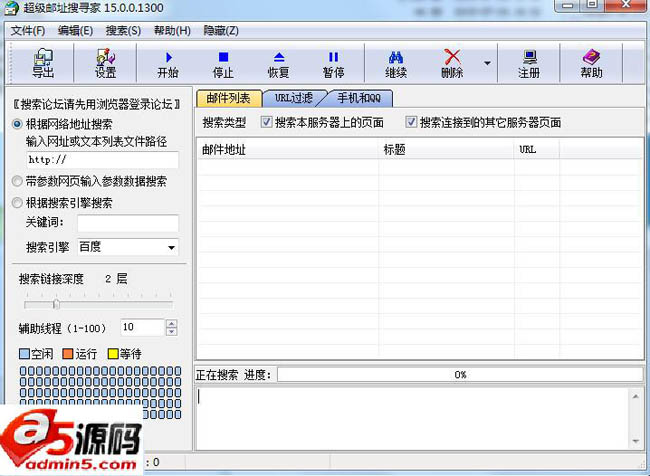Image resolution: width=650 pixels, height=476 pixels.
Task: Click the 辅助线程 value field showing 10
Action: point(143,327)
